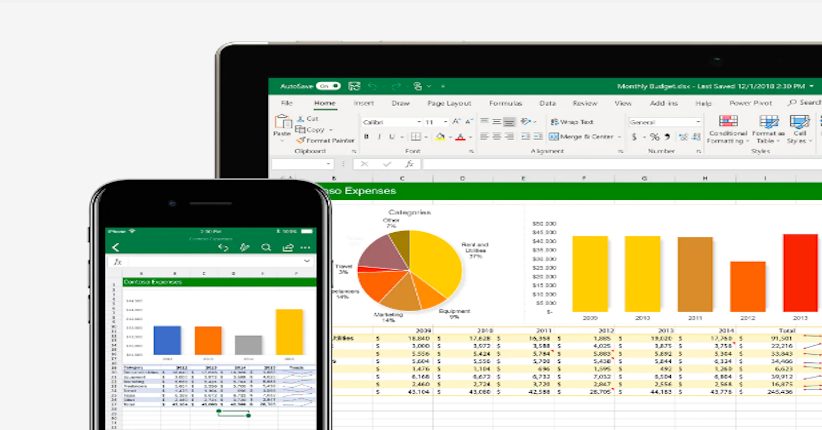Click the Center alignment icon
Image resolution: width=822 pixels, height=430 pixels.
[x=496, y=137]
